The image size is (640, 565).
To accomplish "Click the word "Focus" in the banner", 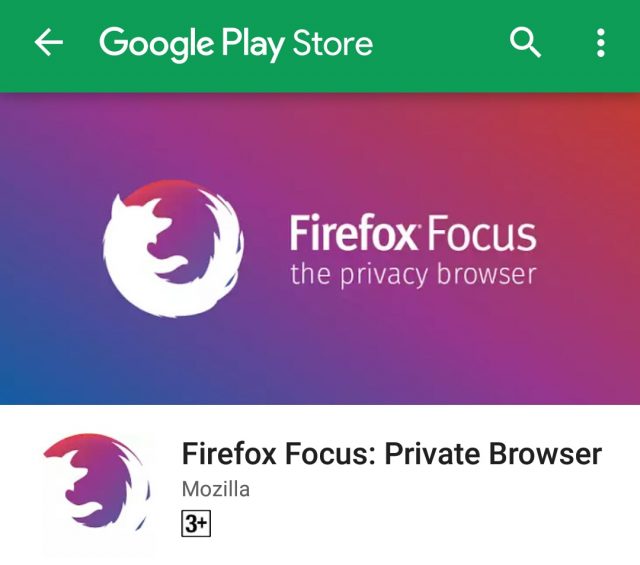I will click(x=481, y=234).
